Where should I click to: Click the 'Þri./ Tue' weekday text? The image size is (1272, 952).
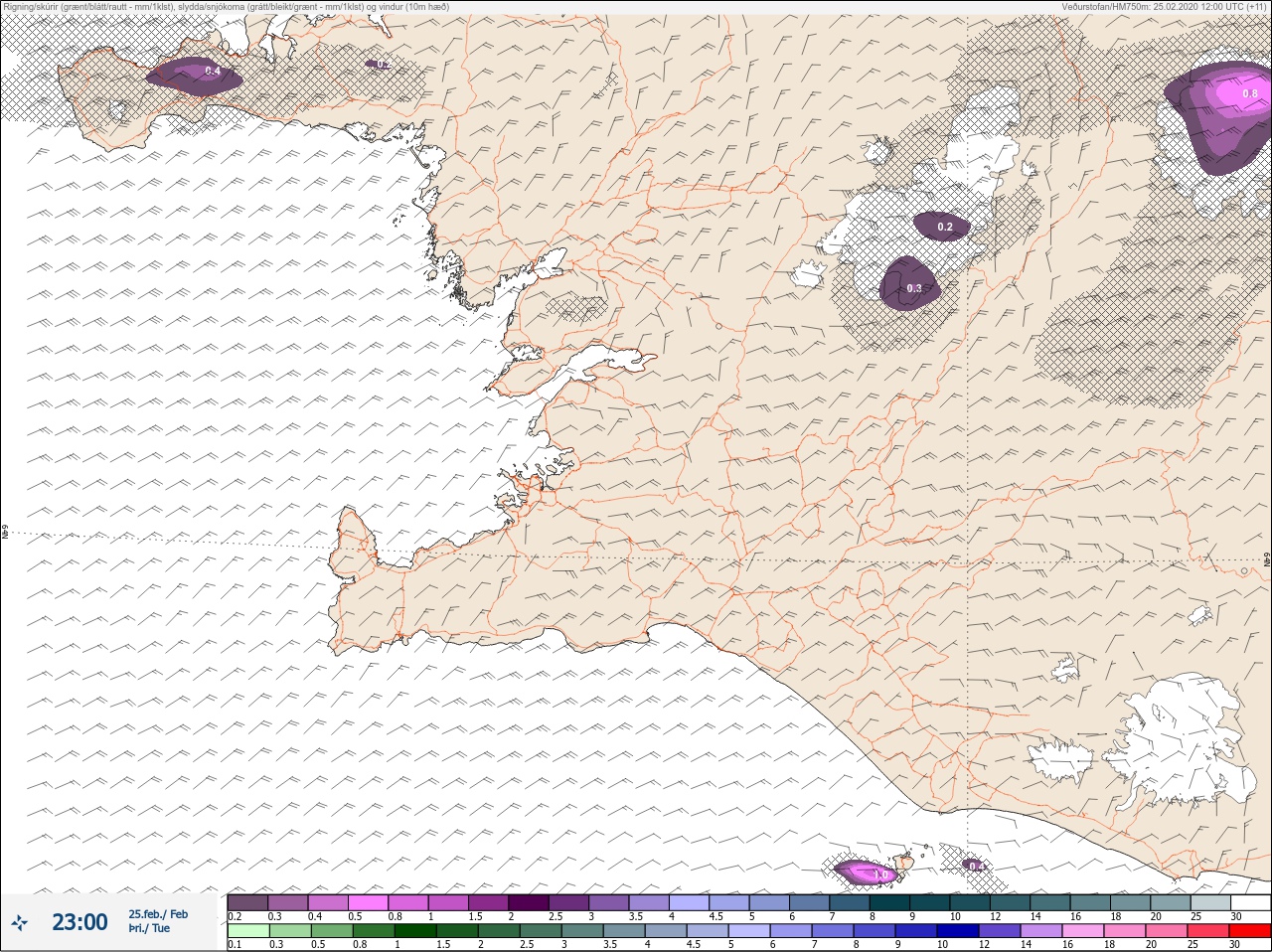coord(149,928)
